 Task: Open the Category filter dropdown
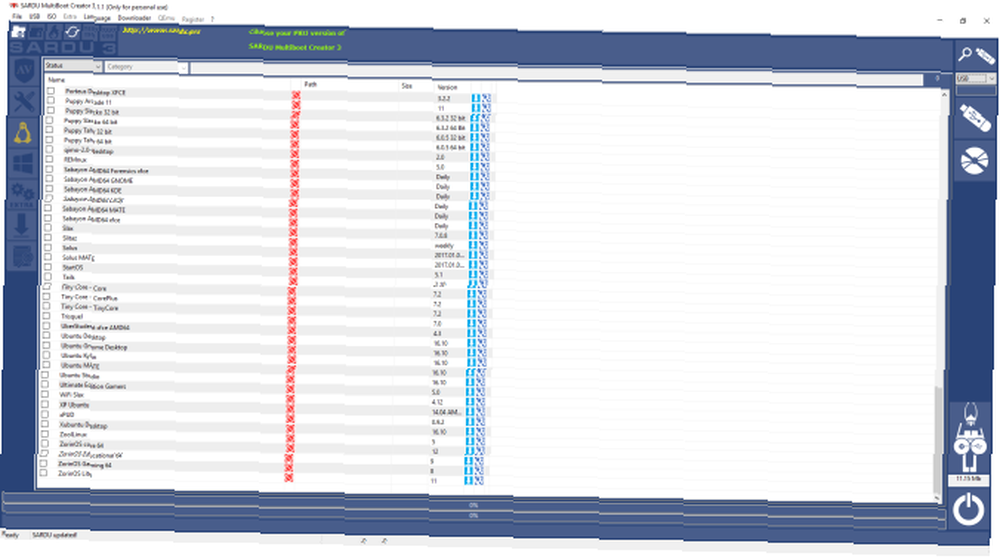147,67
